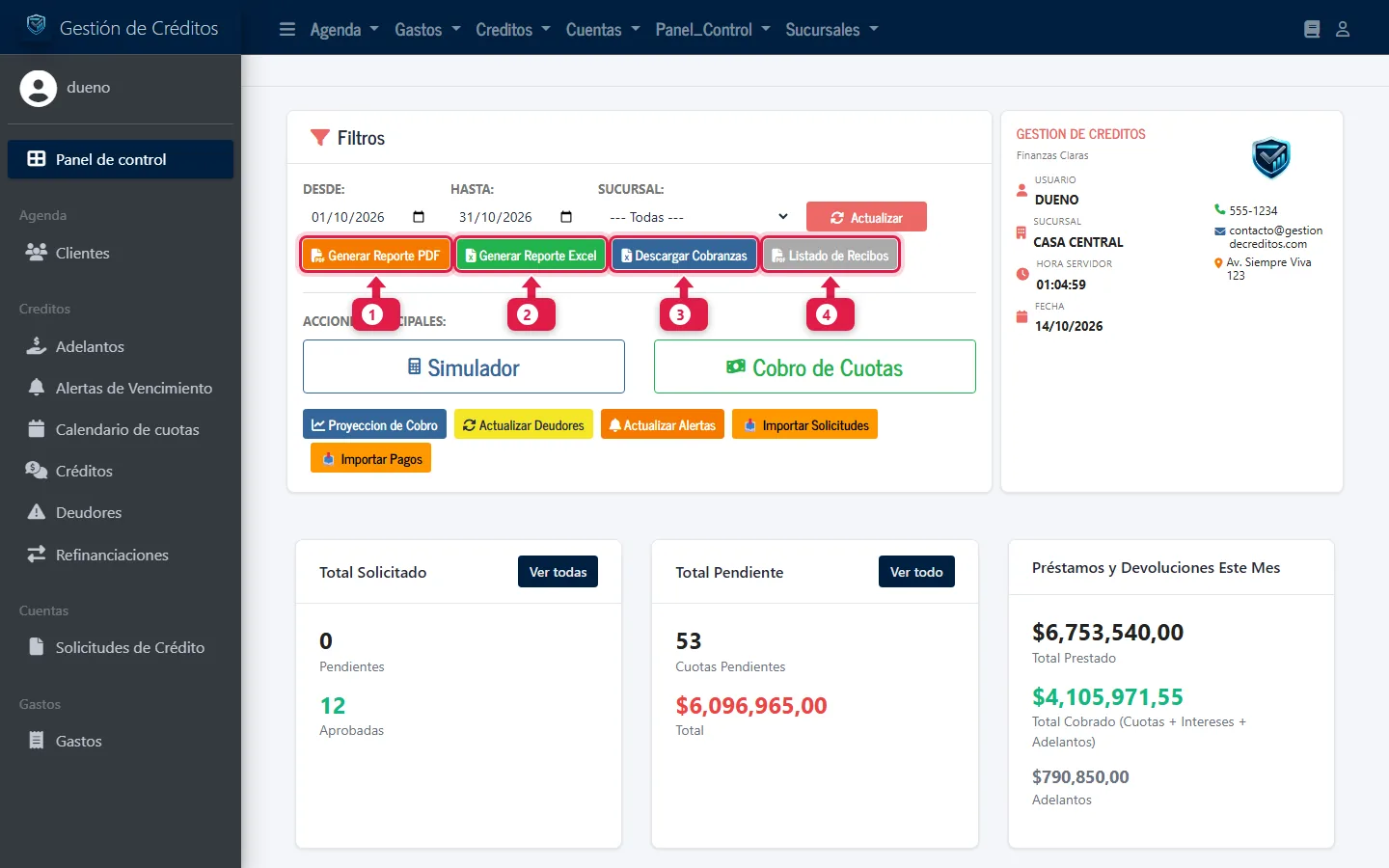Click the Adelantos hand icon in sidebar

pyautogui.click(x=37, y=346)
